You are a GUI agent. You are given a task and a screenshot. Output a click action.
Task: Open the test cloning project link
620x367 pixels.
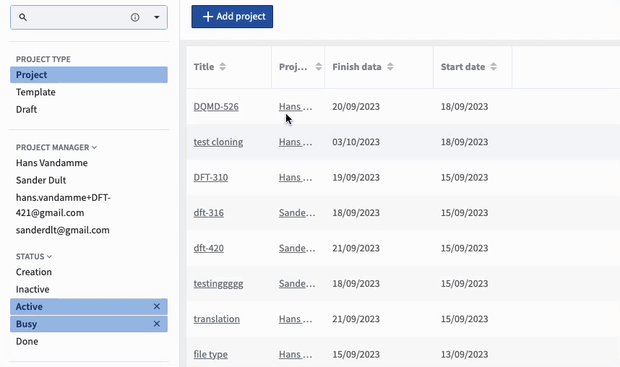point(218,142)
